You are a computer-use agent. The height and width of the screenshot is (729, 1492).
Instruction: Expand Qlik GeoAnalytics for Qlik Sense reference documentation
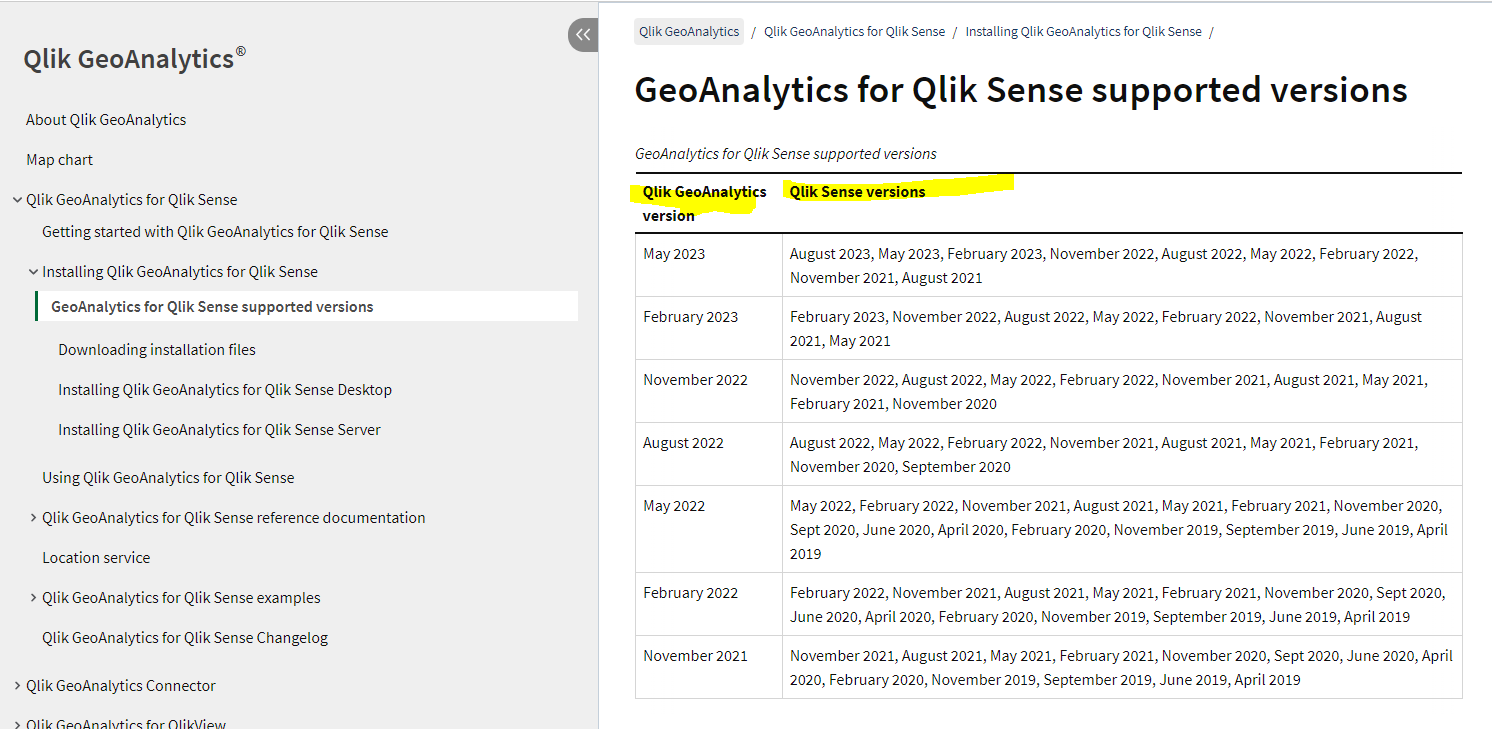click(33, 517)
